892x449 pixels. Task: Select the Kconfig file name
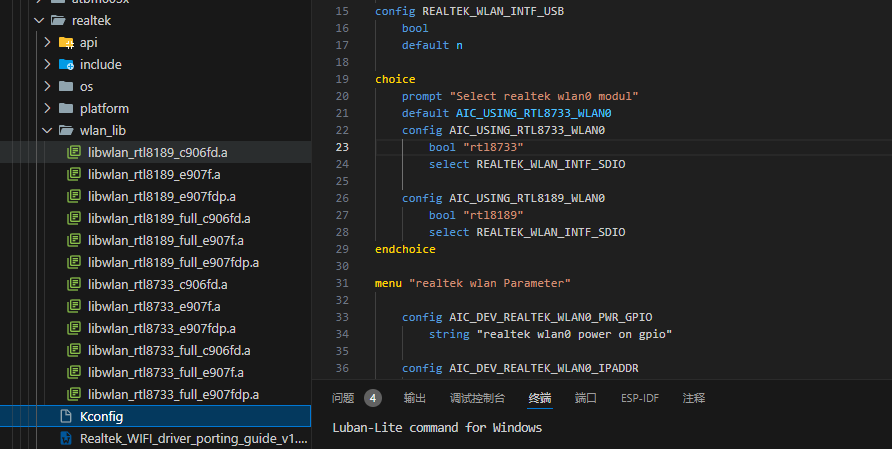coord(101,417)
